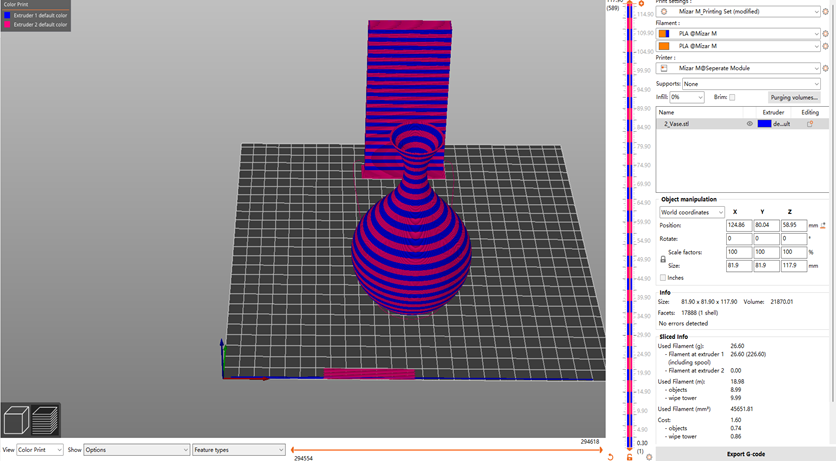
Task: Open the Supports dropdown set to None
Action: click(751, 84)
